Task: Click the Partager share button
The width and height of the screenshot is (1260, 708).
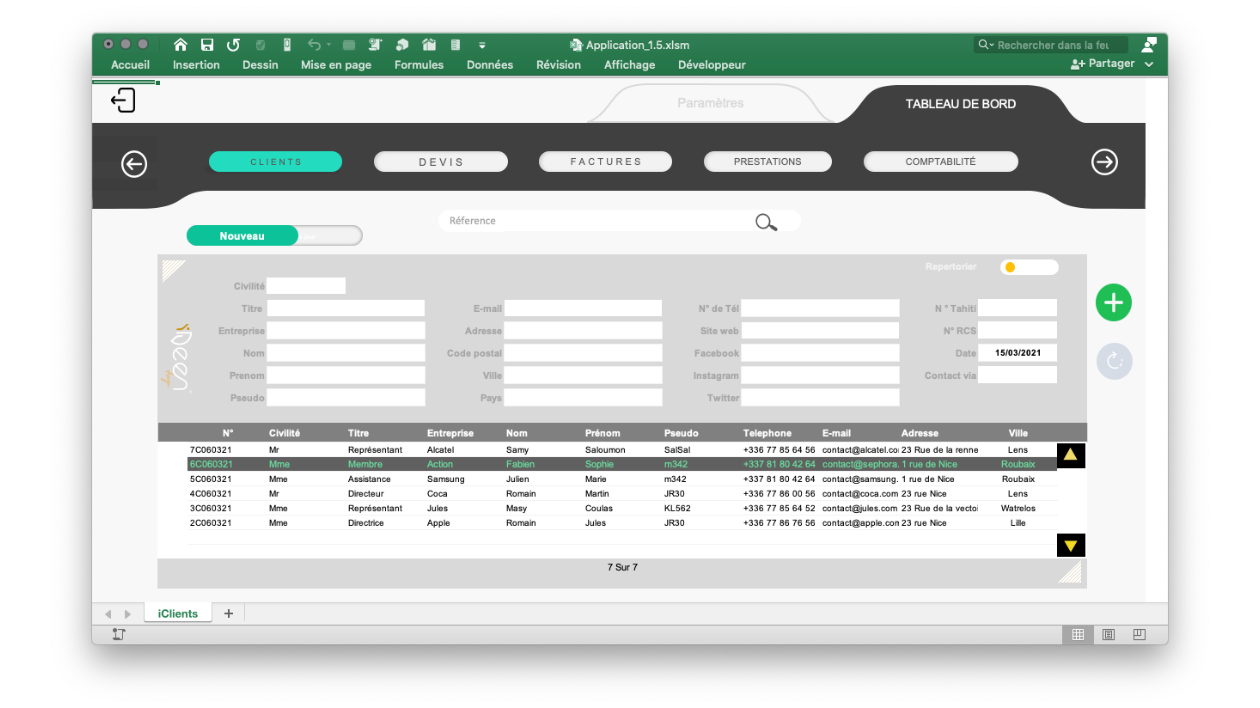Action: click(x=1102, y=64)
